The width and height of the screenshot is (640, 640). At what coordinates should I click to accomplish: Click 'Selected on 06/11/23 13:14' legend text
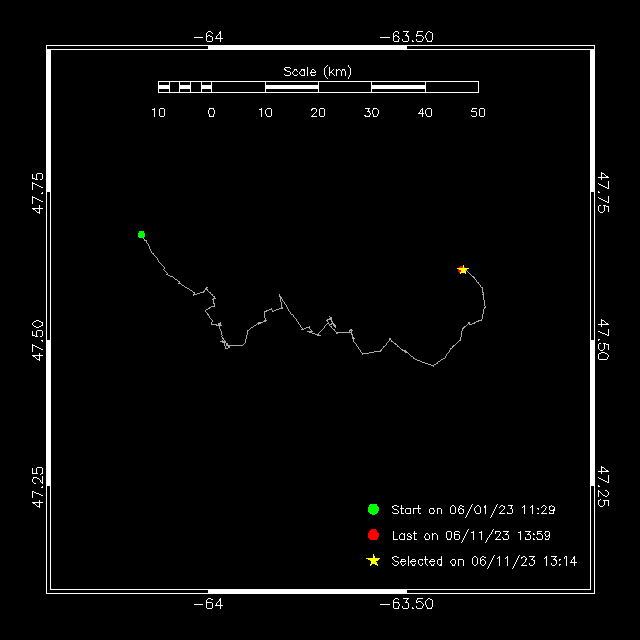click(x=484, y=561)
